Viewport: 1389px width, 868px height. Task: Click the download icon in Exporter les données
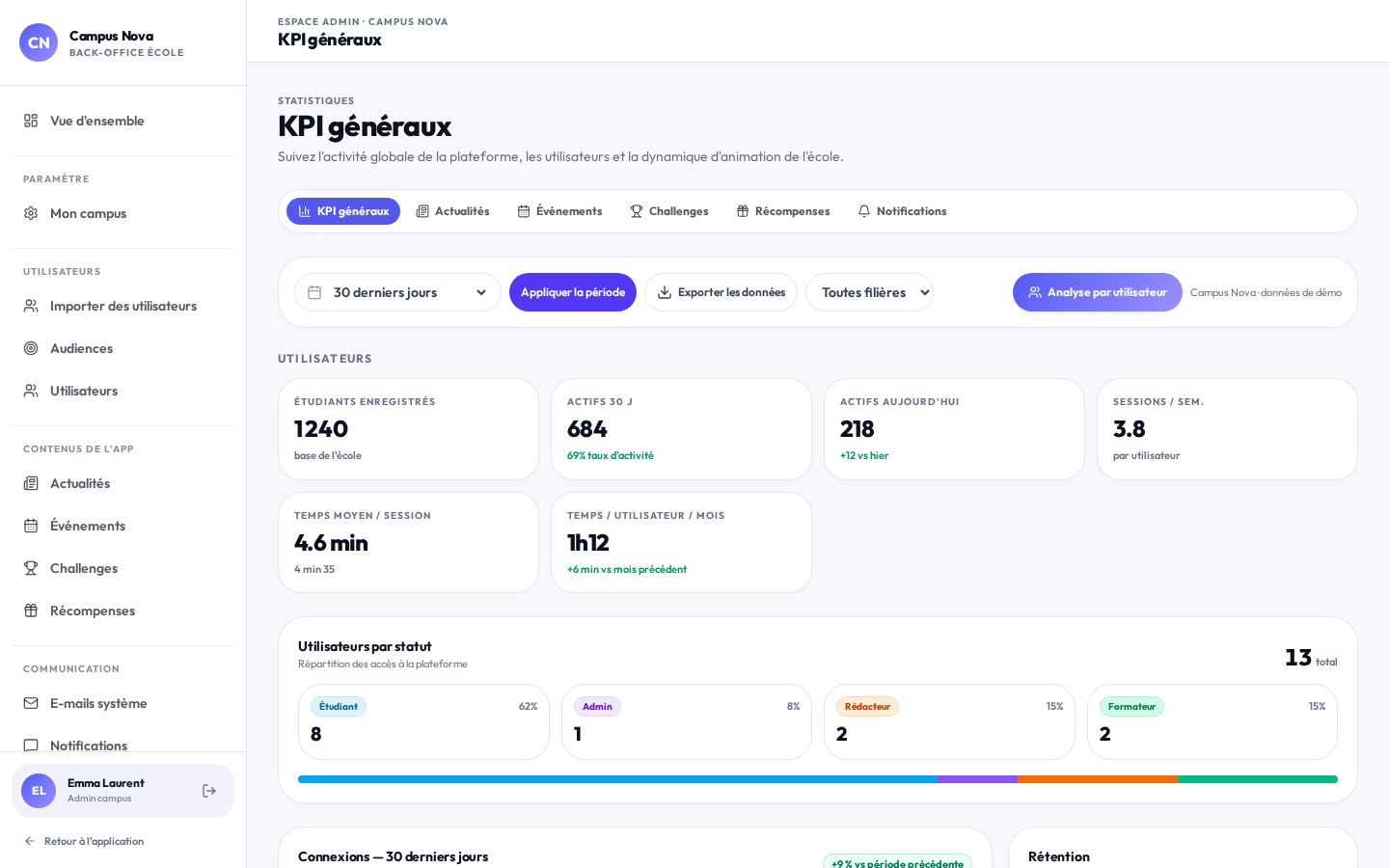[x=665, y=292]
